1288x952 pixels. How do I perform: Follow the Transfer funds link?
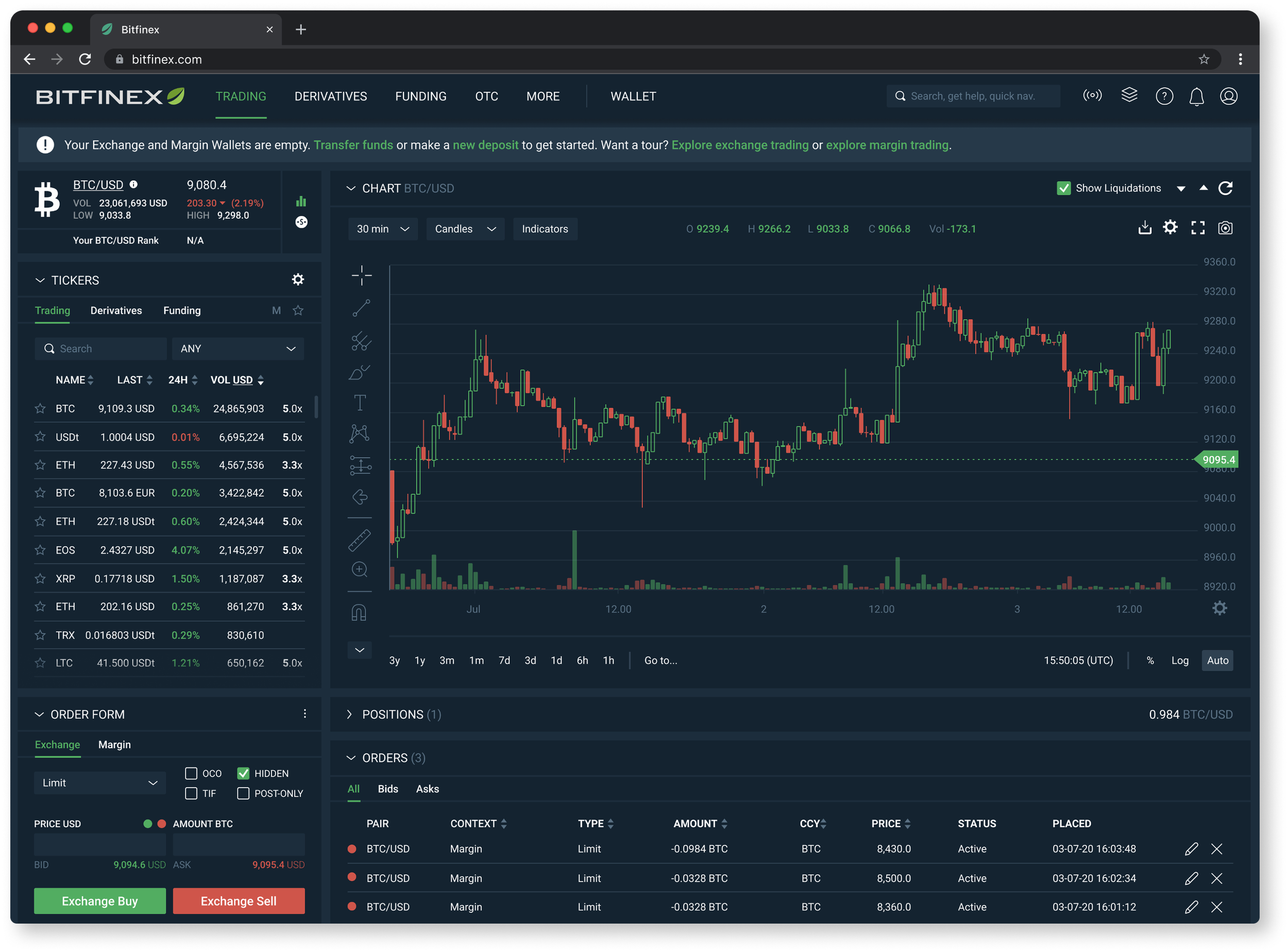click(353, 145)
